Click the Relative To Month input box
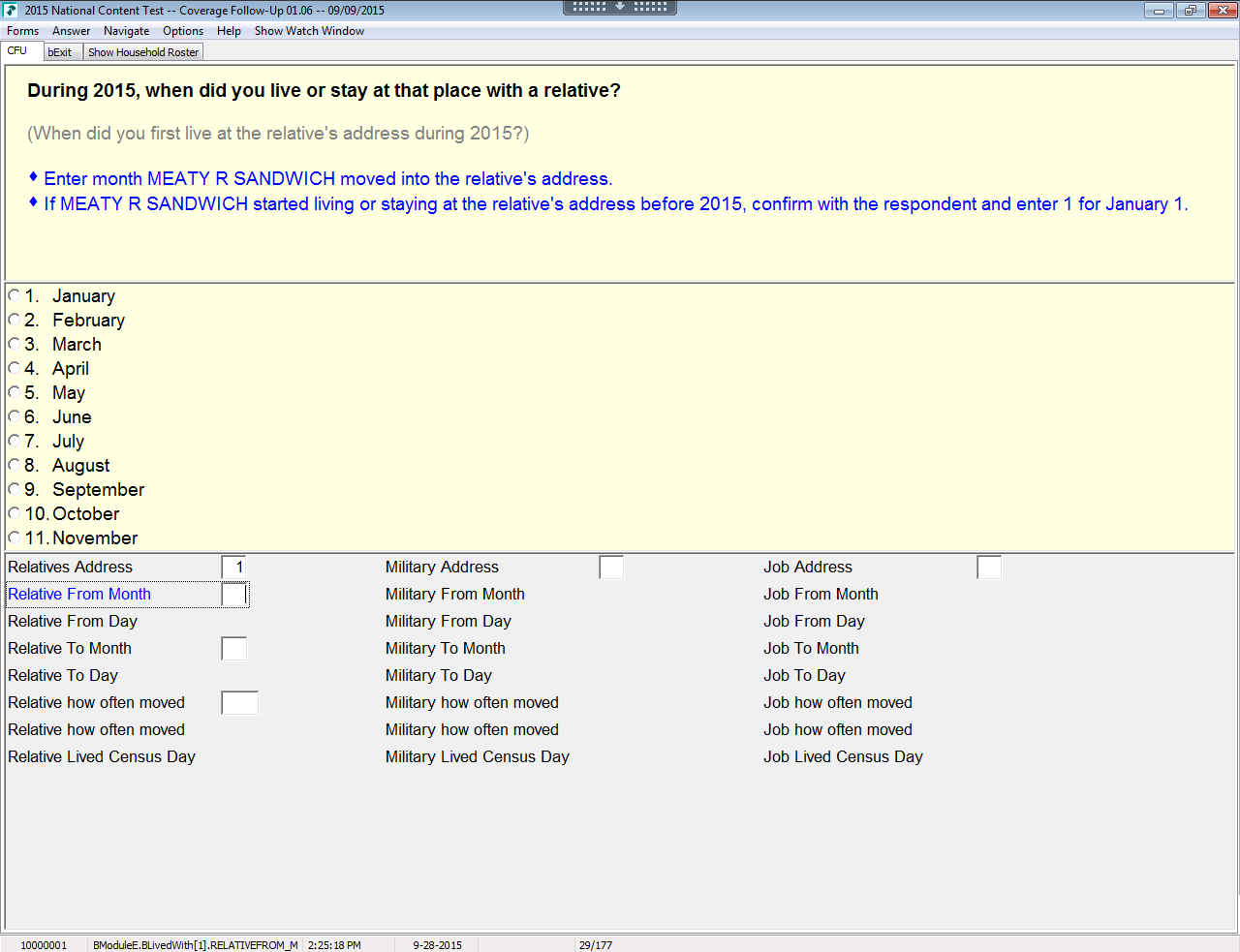 (x=234, y=649)
